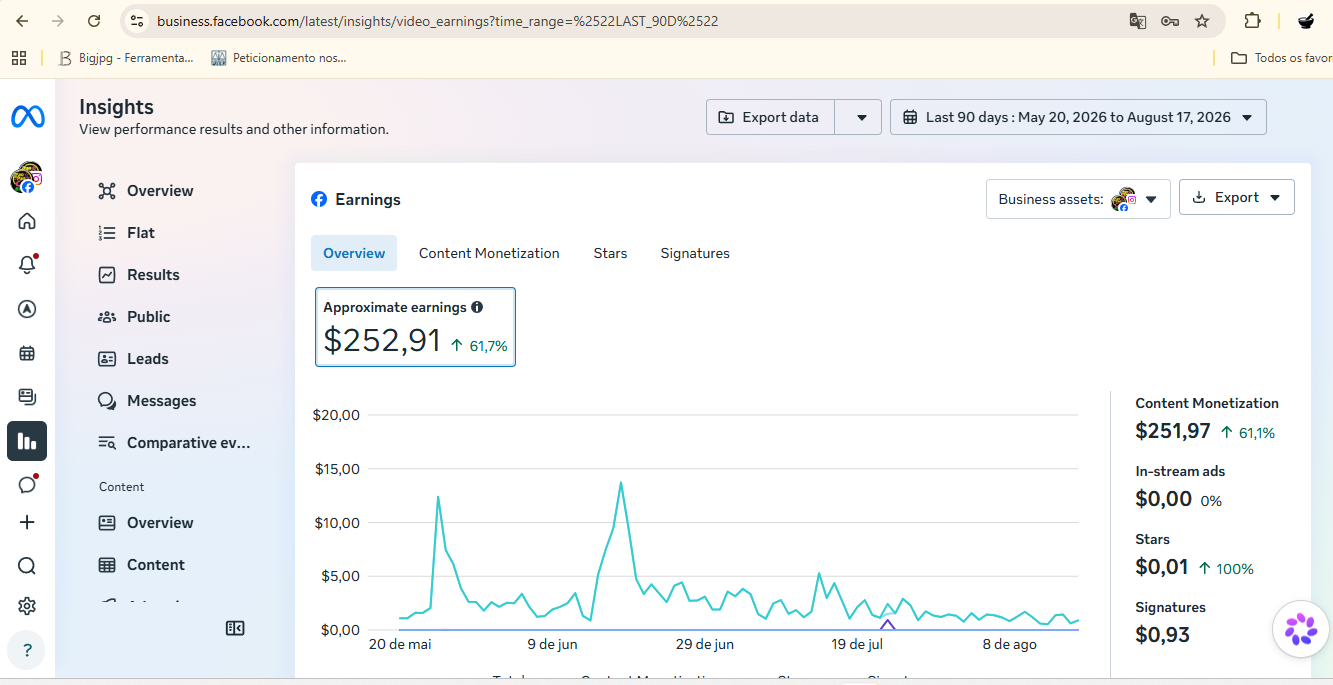Click the search magnifier icon in sidebar
The width and height of the screenshot is (1333, 685).
coord(27,566)
